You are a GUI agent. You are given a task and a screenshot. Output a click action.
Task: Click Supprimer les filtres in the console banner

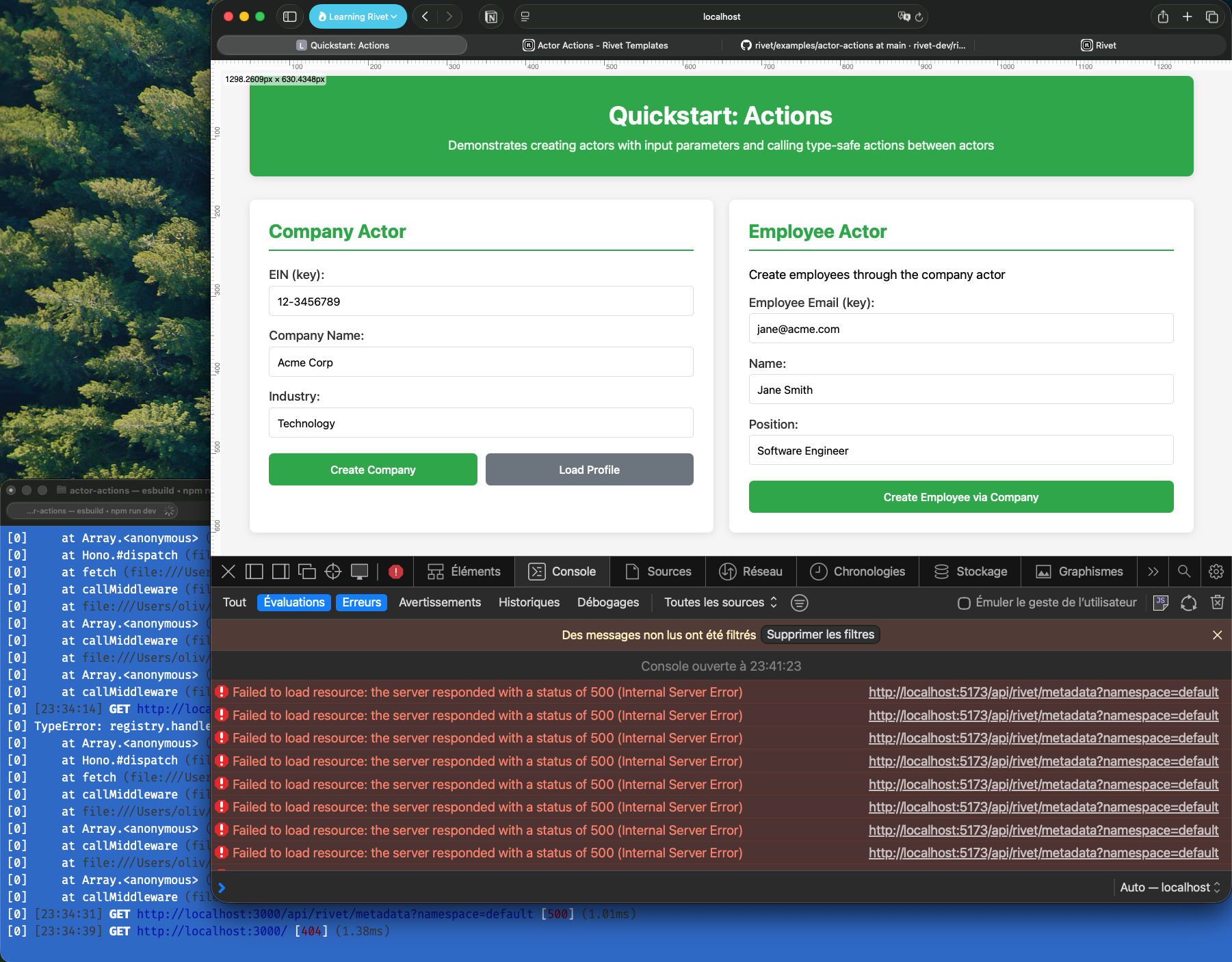[820, 634]
